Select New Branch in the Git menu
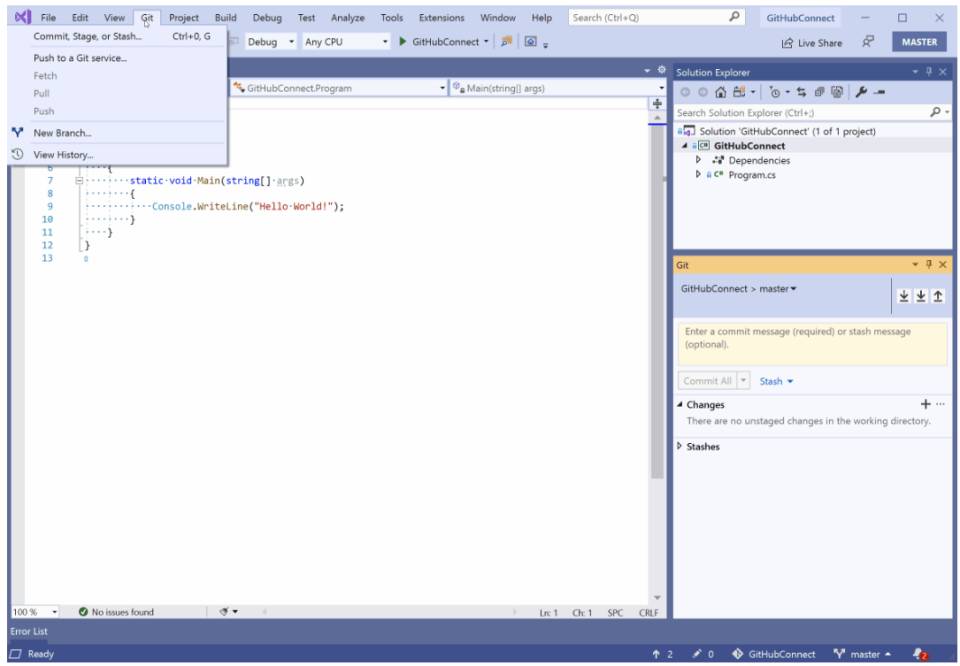 (118, 133)
